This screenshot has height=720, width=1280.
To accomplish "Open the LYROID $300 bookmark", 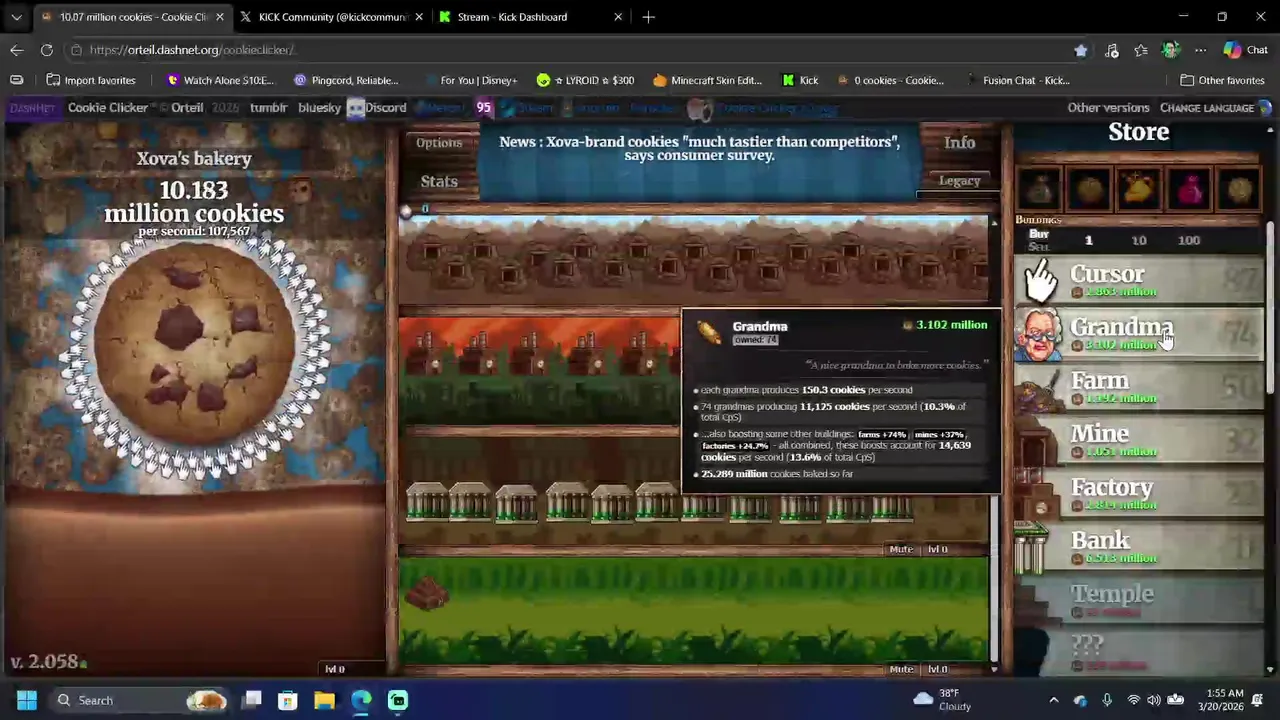I will tap(585, 80).
